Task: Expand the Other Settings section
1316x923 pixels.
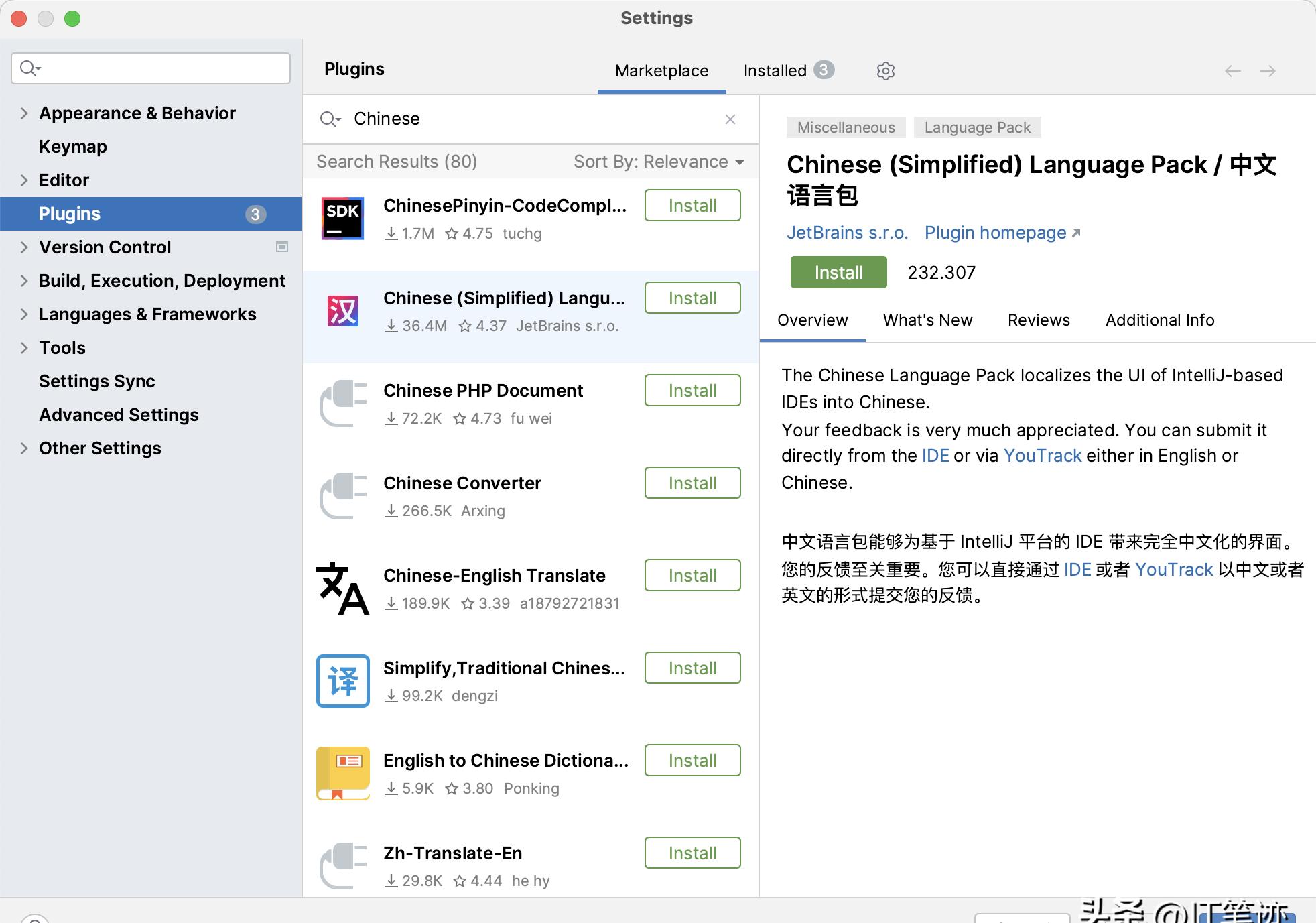Action: pos(24,448)
